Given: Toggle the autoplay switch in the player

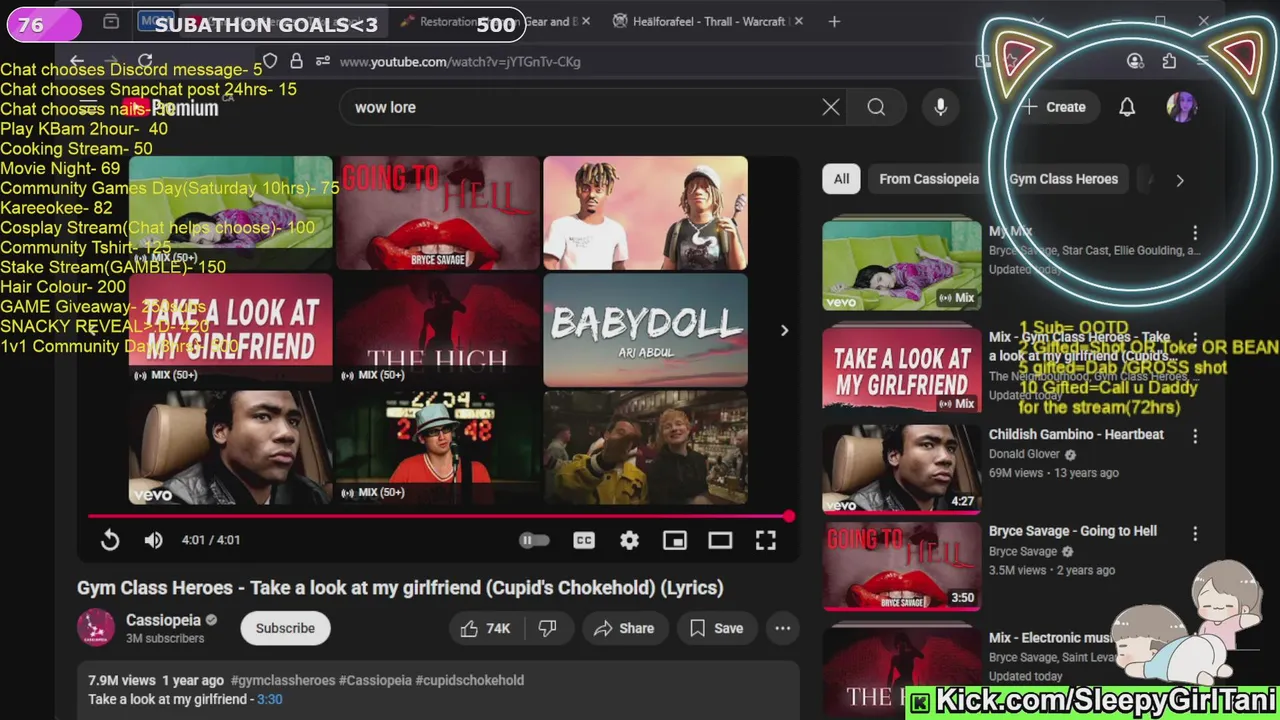Looking at the screenshot, I should (x=534, y=540).
